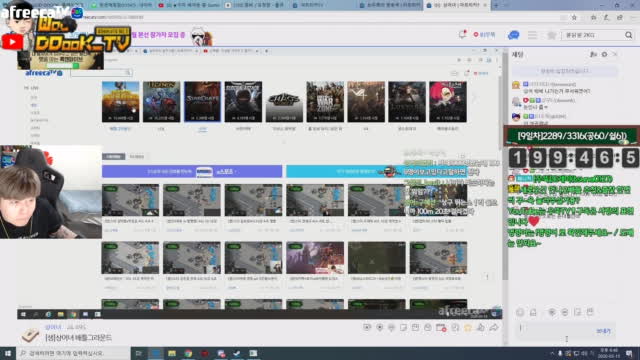Click the chat send button
This screenshot has height=360, width=640.
(x=604, y=331)
